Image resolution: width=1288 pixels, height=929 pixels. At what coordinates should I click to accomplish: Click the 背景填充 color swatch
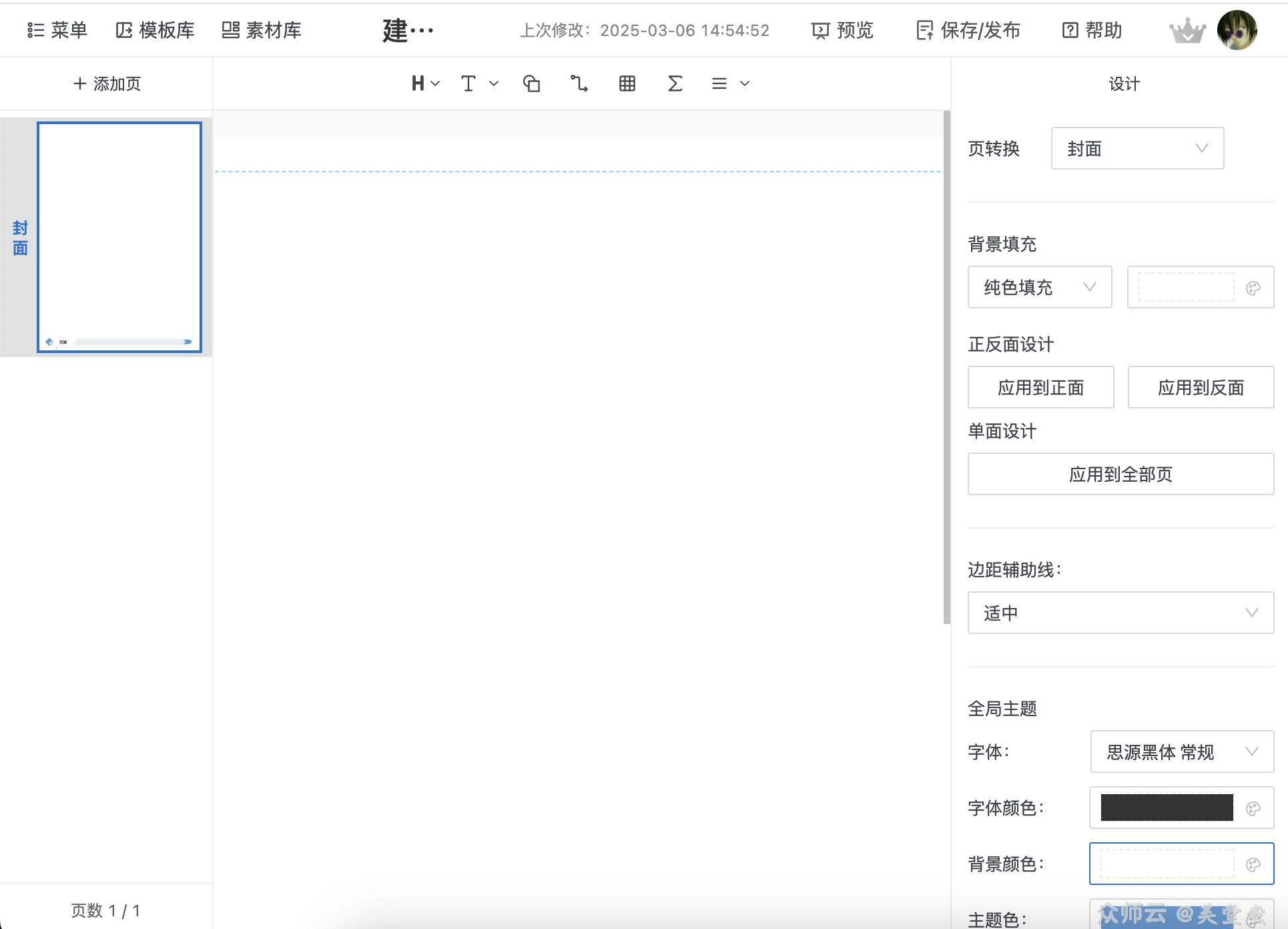tap(1186, 287)
